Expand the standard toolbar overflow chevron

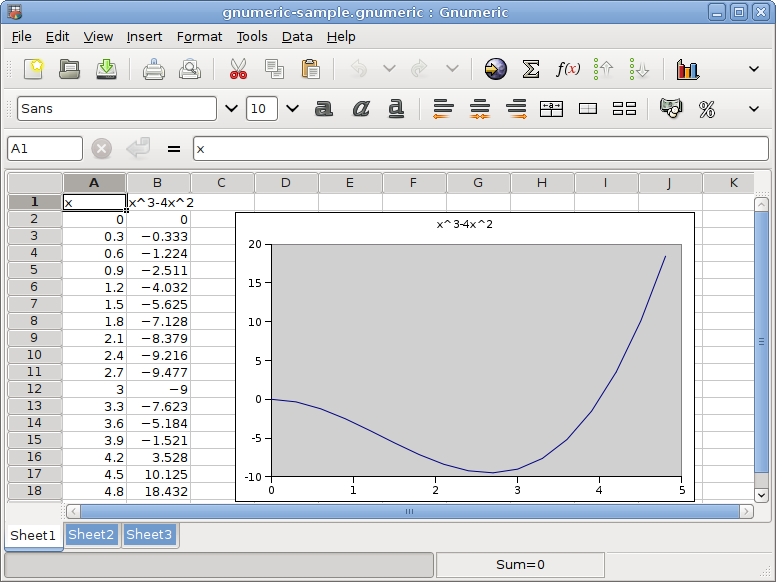754,69
